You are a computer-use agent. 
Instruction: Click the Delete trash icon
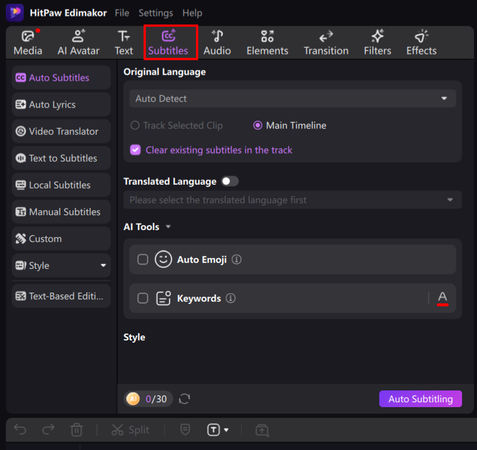(x=76, y=430)
